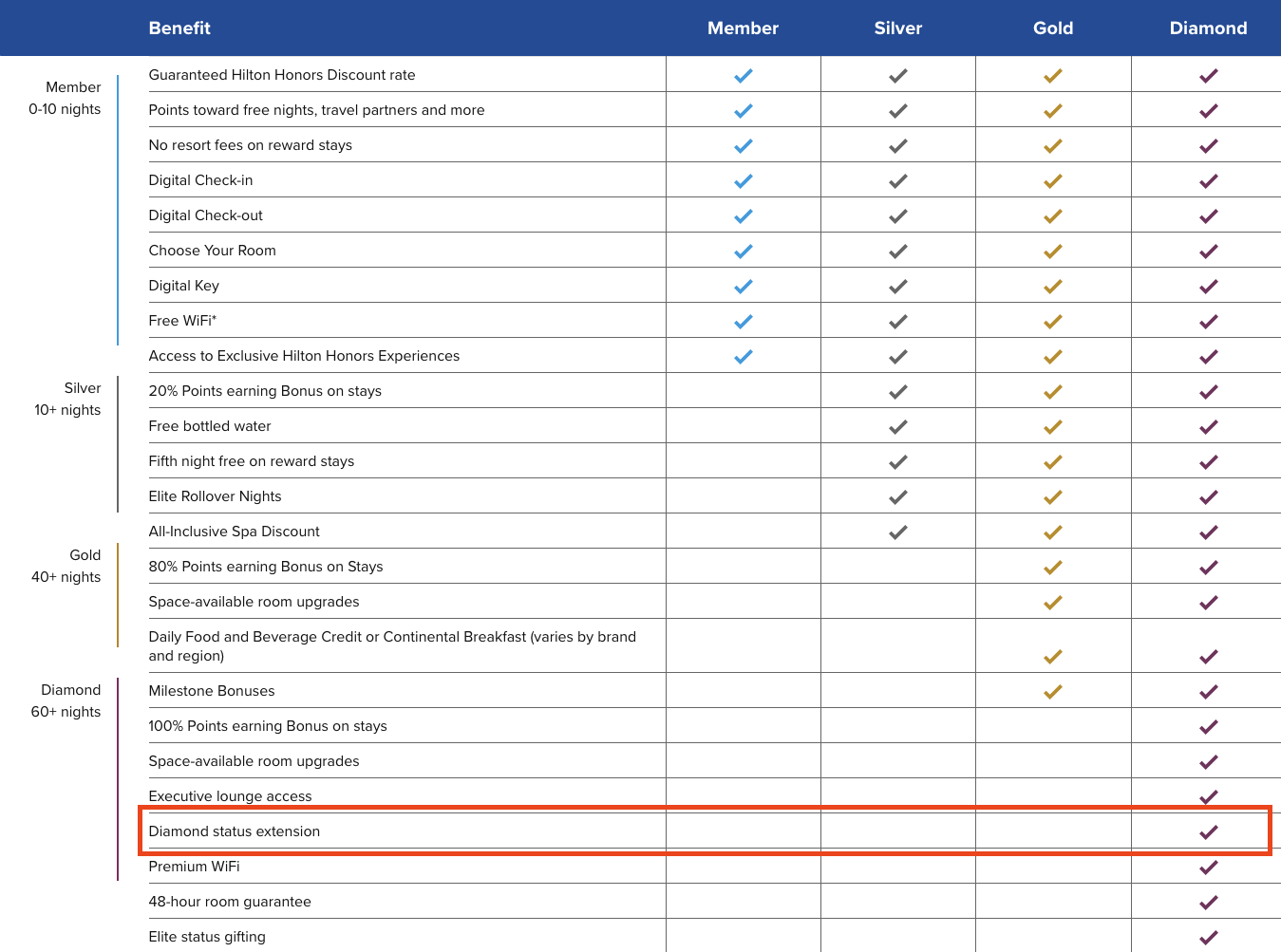Screen dimensions: 1281x952
Task: Click the Diamond checkmark for Diamond status extension
Action: pos(1208,832)
